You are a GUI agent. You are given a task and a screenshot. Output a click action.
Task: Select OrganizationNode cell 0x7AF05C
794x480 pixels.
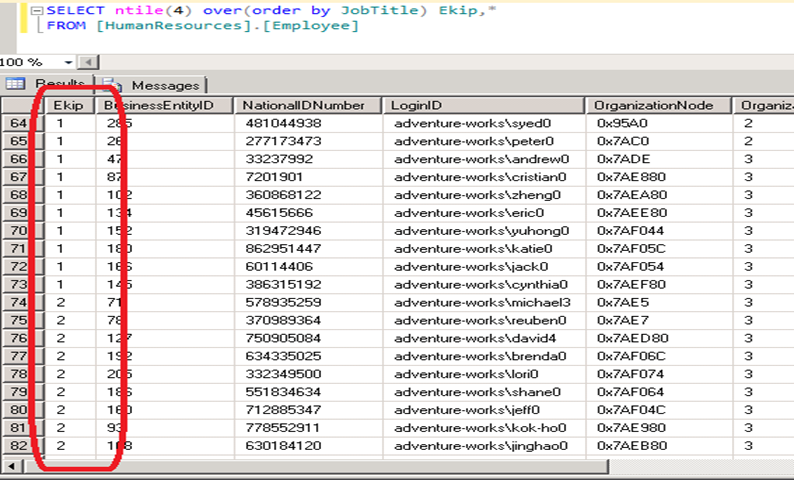(x=659, y=249)
